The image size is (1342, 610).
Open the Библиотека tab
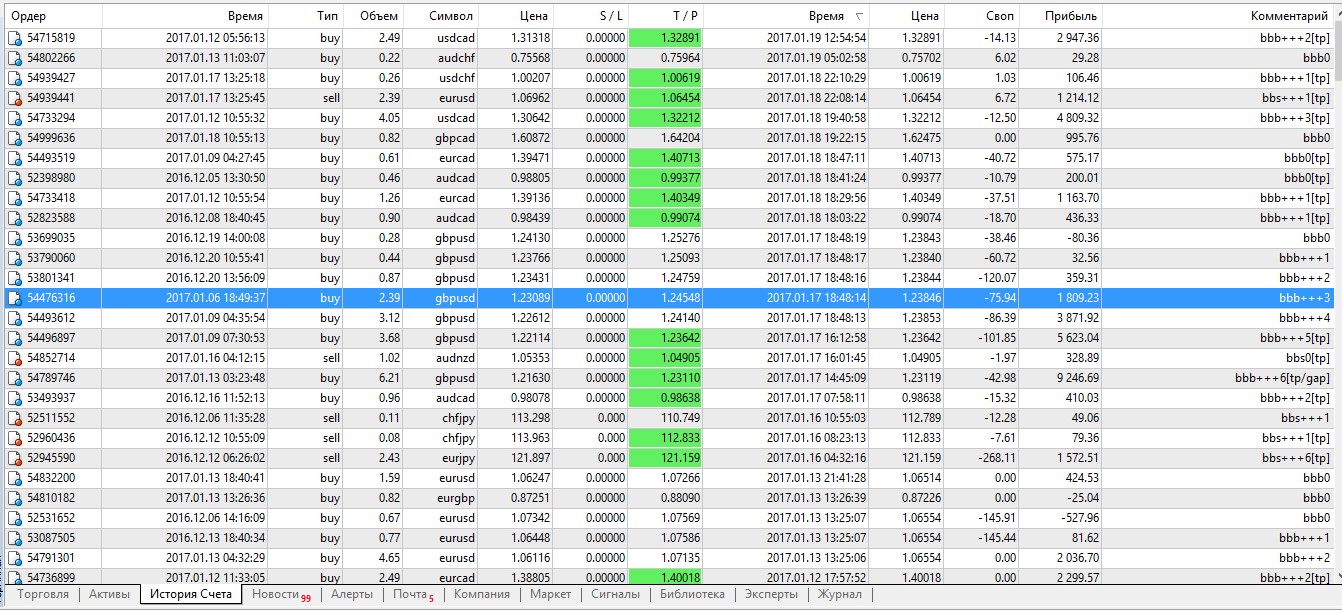pos(692,594)
